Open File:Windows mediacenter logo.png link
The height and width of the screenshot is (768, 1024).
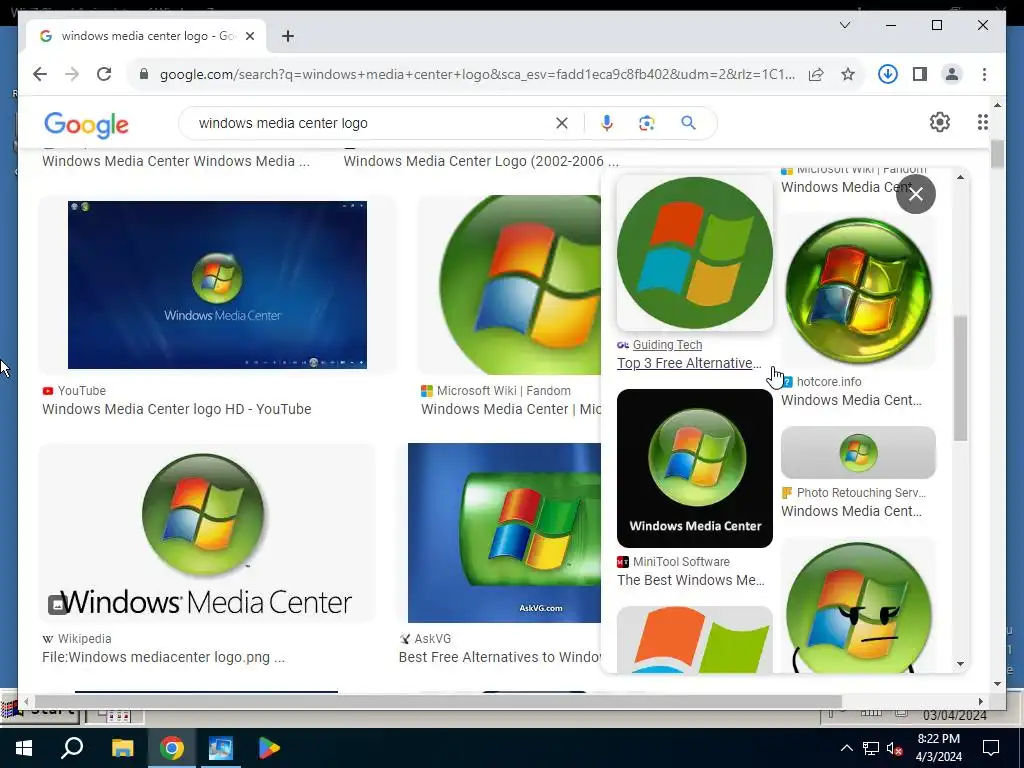click(163, 657)
